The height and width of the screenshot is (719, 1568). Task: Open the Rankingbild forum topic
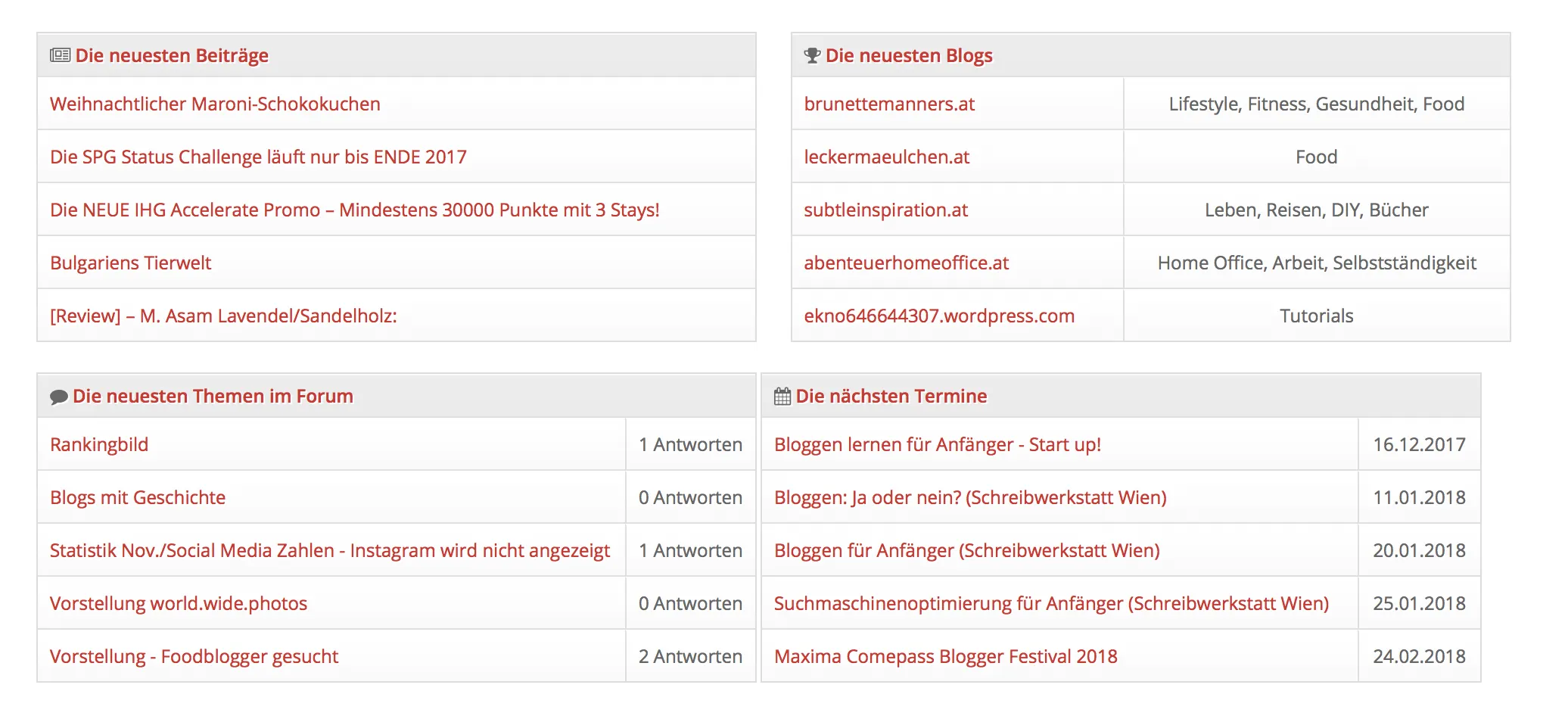pos(99,444)
